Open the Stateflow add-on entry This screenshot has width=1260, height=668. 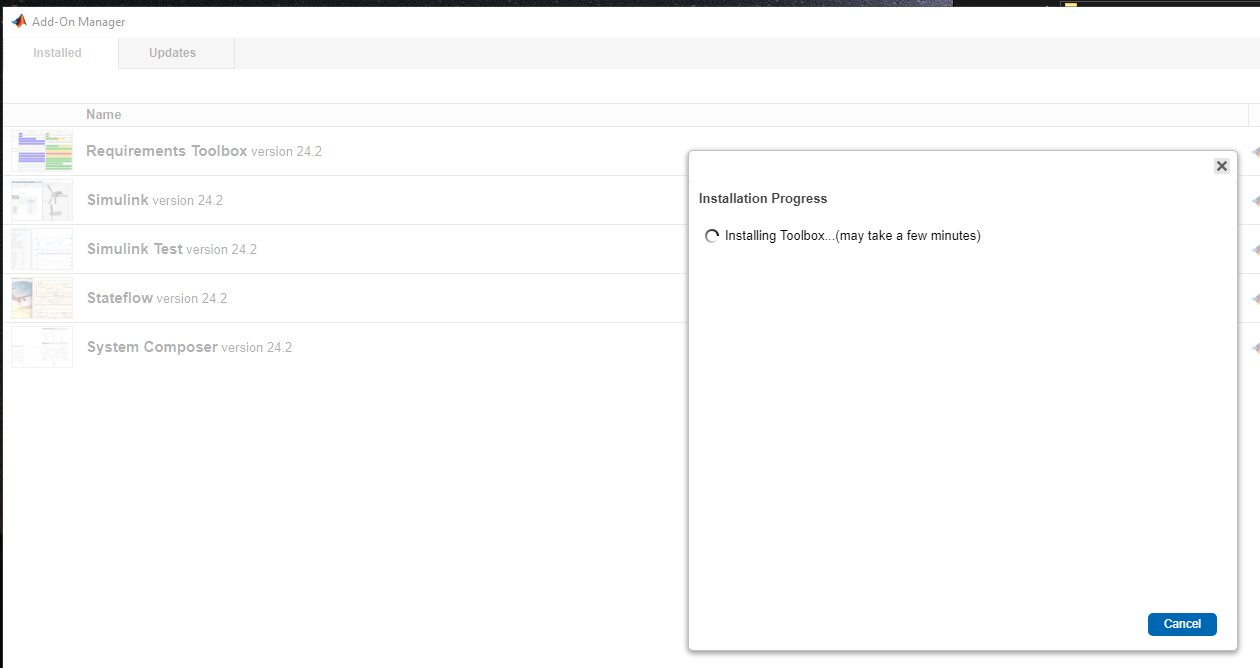click(120, 298)
